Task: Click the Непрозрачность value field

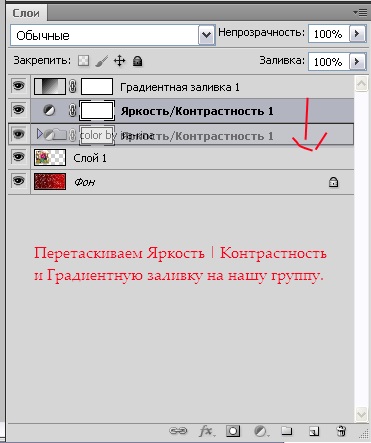Action: tap(328, 34)
